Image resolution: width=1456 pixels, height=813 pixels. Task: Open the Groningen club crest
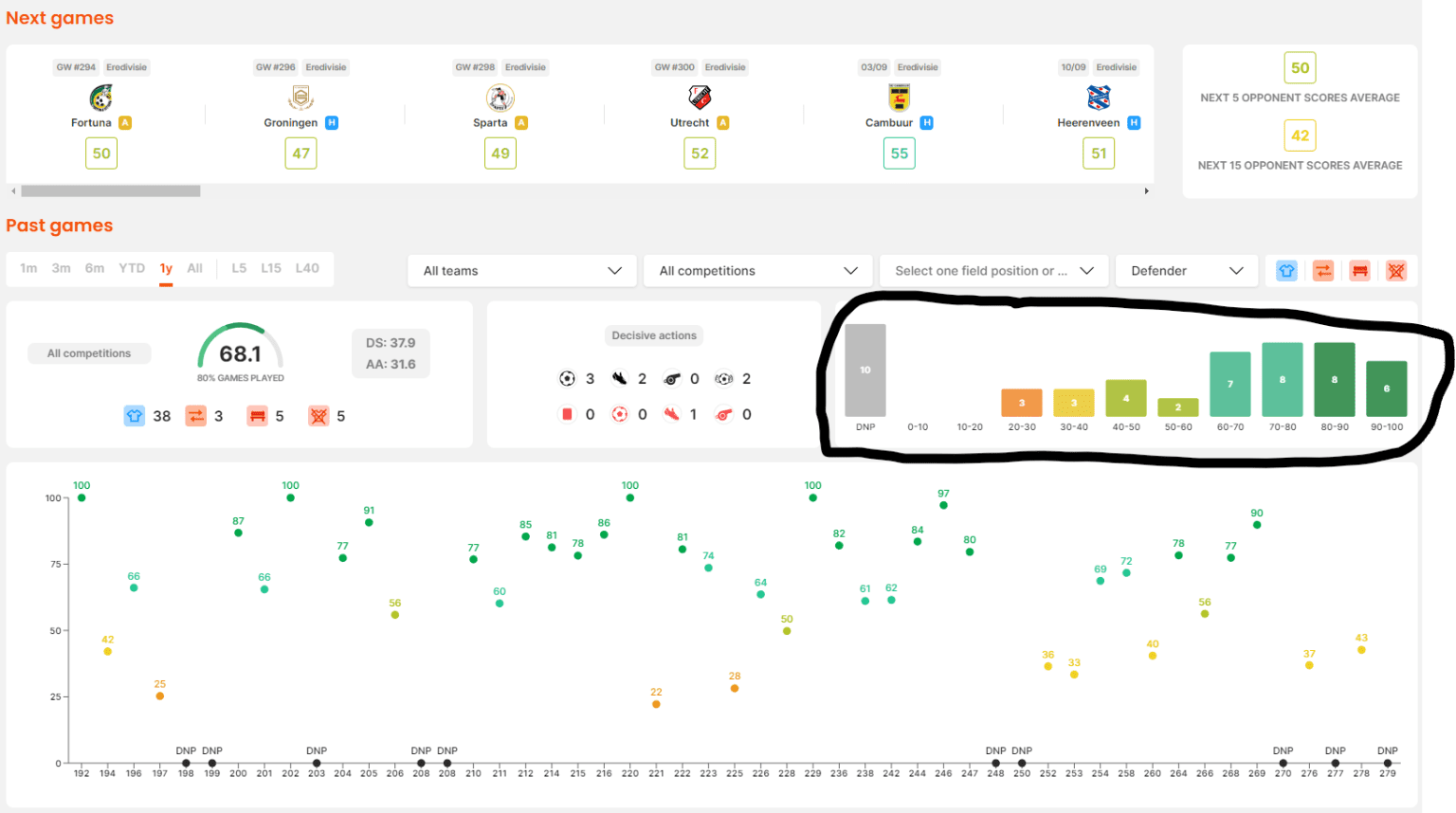pos(300,98)
